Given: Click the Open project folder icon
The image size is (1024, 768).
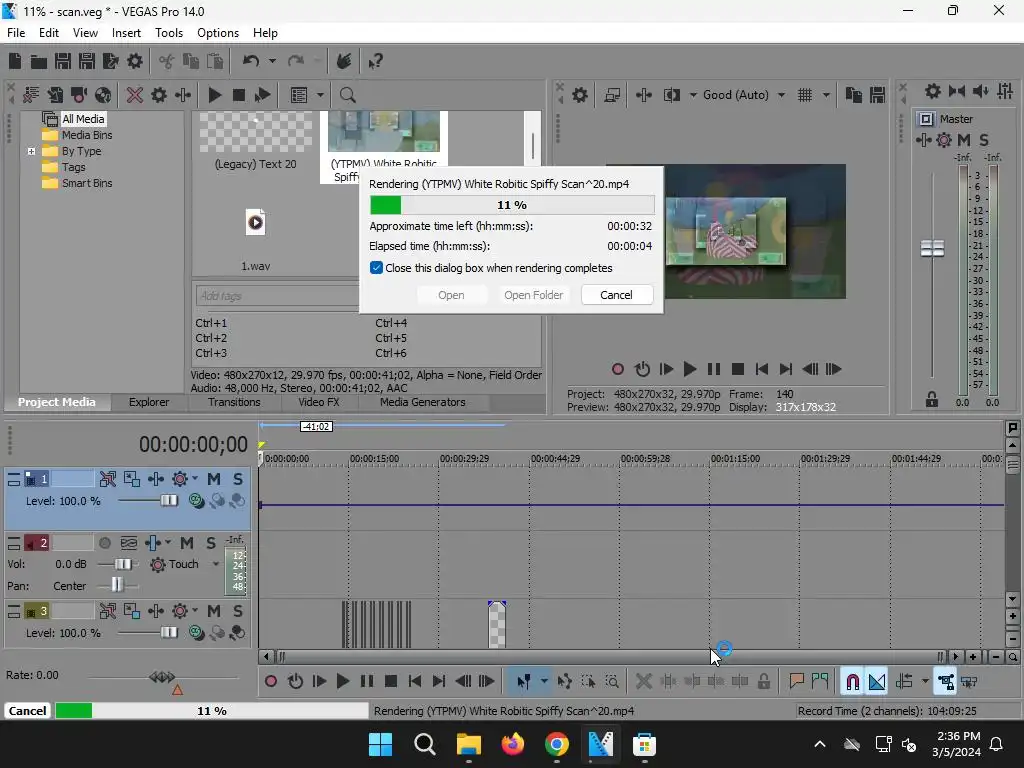Looking at the screenshot, I should (x=39, y=61).
